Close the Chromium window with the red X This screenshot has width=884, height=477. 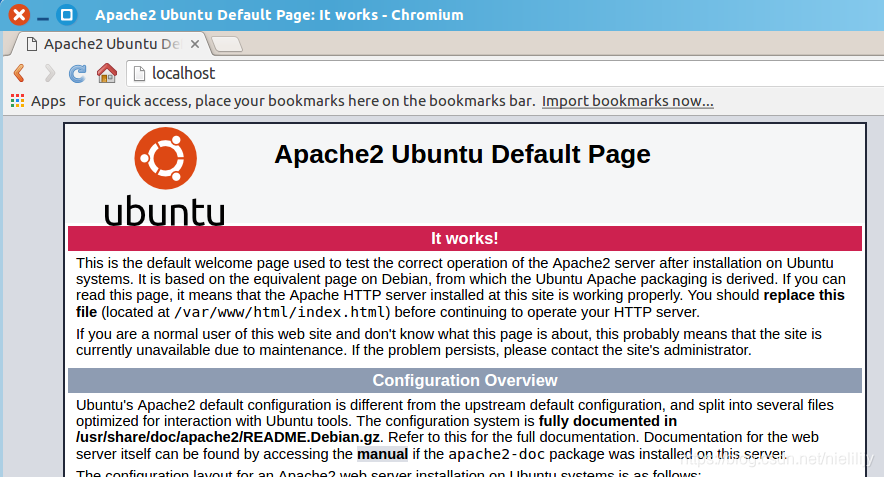[19, 15]
